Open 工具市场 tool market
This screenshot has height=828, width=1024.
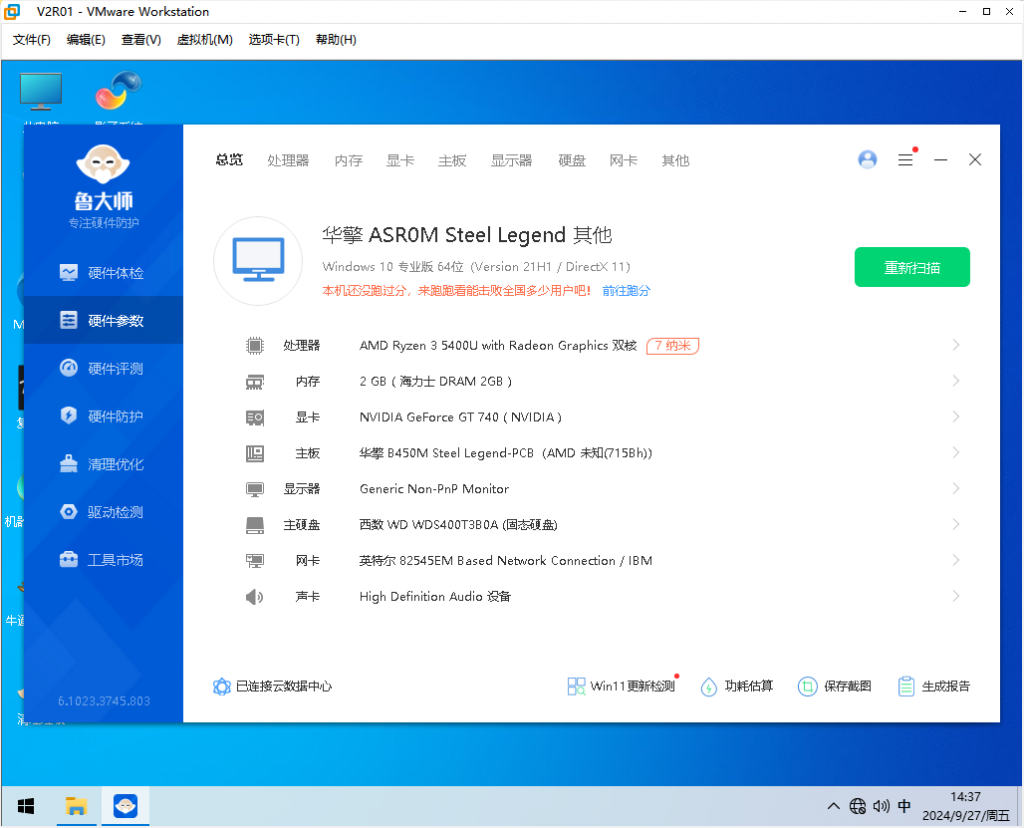tap(102, 560)
